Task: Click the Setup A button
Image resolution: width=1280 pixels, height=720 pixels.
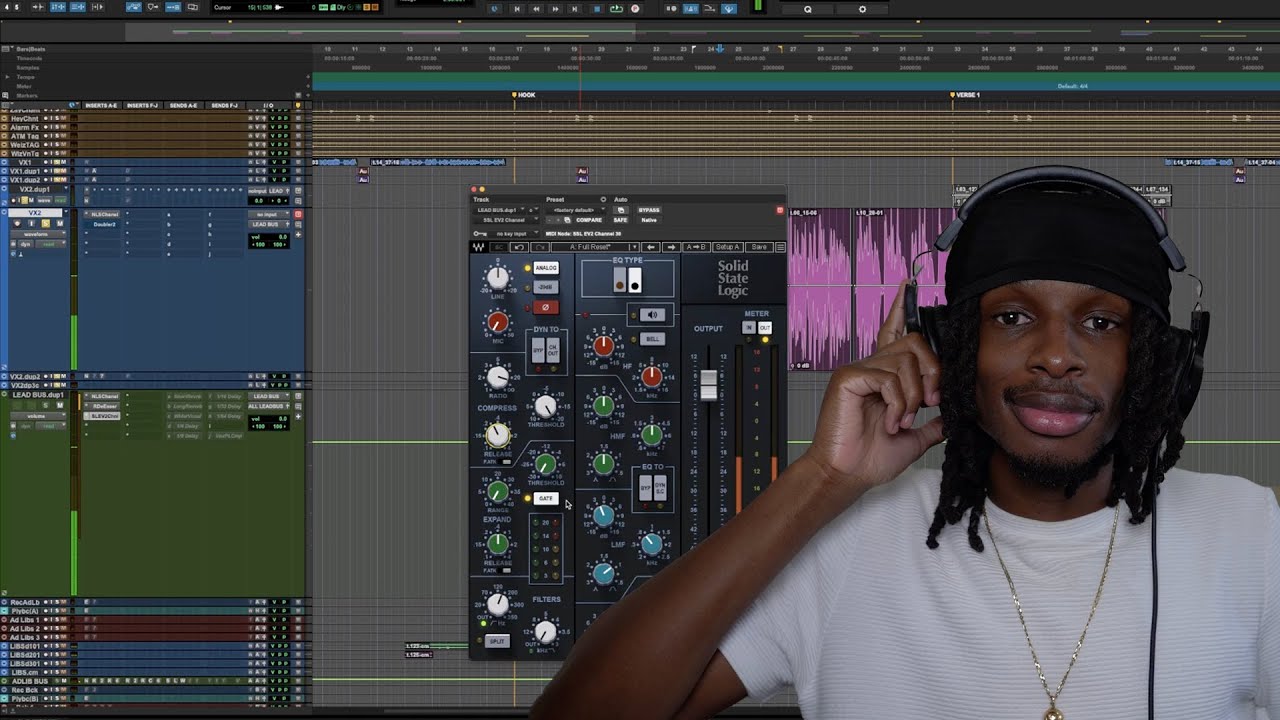Action: [727, 247]
